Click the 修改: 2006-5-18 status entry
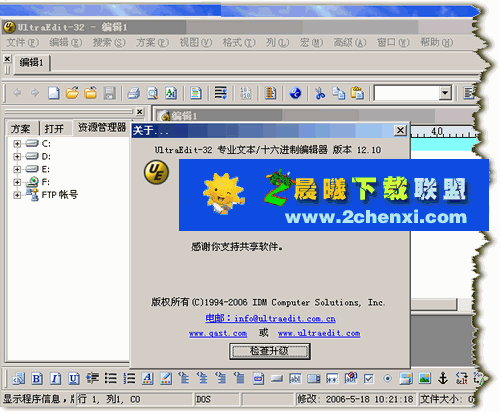Screen dimensions: 500x412 [x=355, y=399]
